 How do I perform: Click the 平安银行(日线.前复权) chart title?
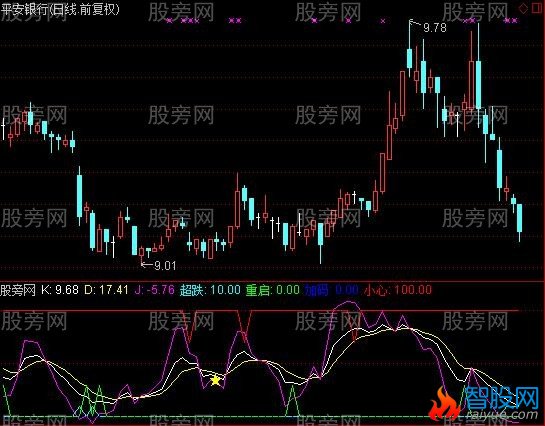tap(60, 9)
